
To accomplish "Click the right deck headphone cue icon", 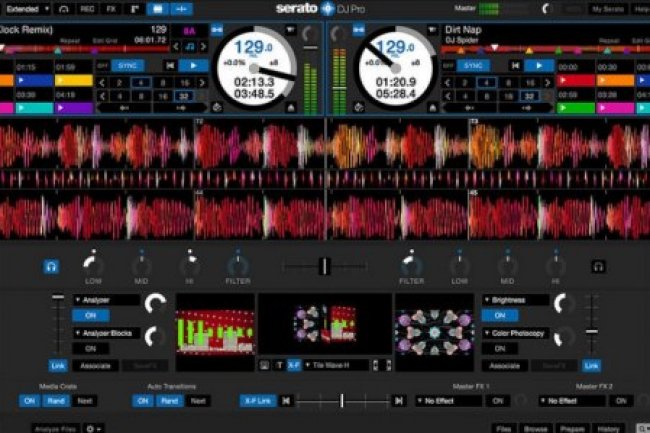I will click(x=599, y=266).
